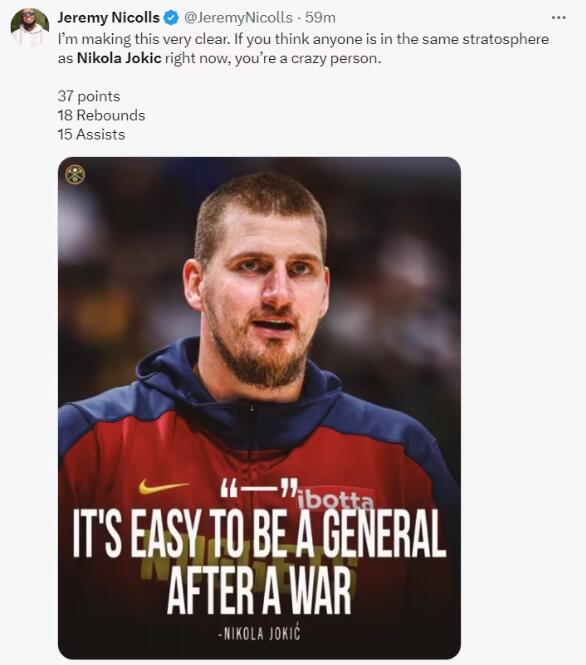Click the 59m timestamp of the tweet
This screenshot has height=665, width=586.
[320, 18]
